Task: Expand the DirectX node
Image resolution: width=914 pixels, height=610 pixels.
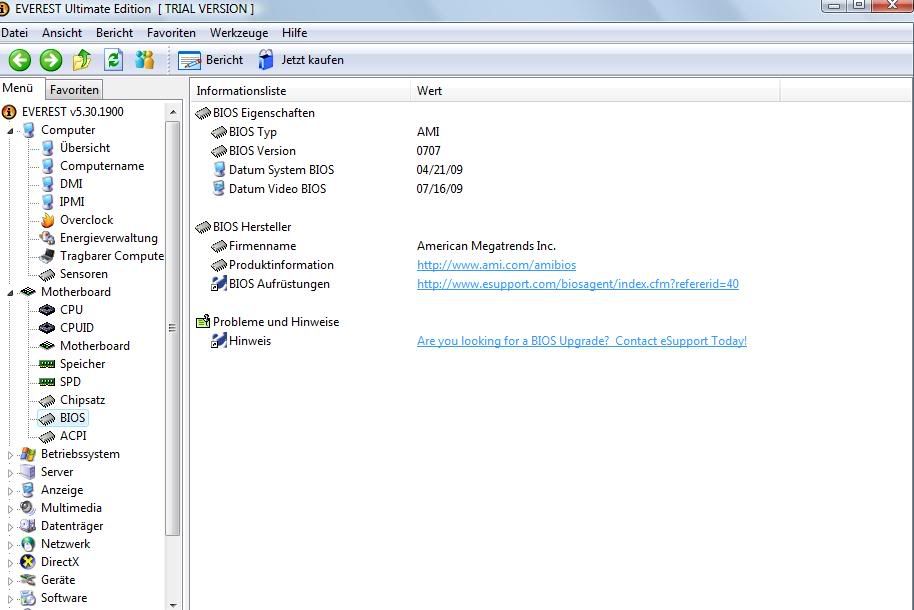Action: coord(10,563)
